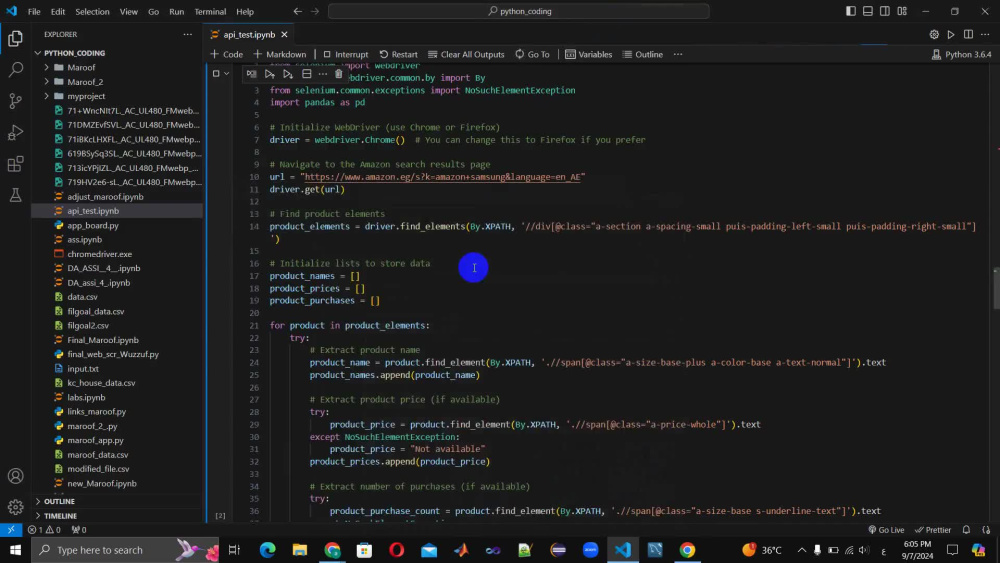This screenshot has height=563, width=1000.
Task: Add a Markdown cell
Action: point(280,54)
